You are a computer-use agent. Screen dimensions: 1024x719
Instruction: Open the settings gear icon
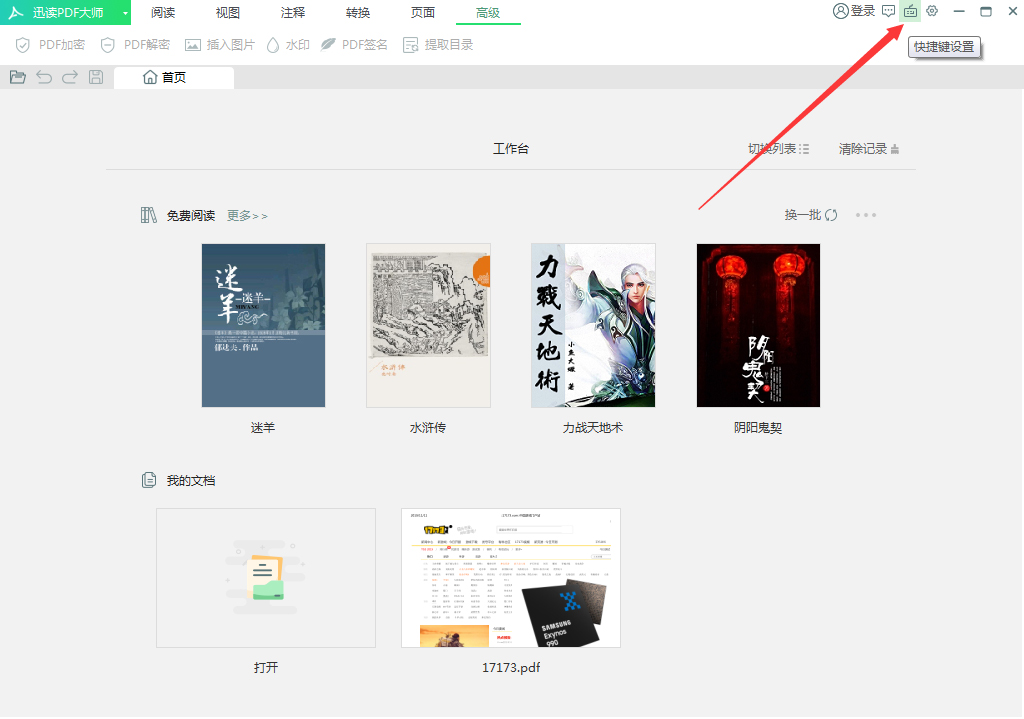click(x=933, y=13)
